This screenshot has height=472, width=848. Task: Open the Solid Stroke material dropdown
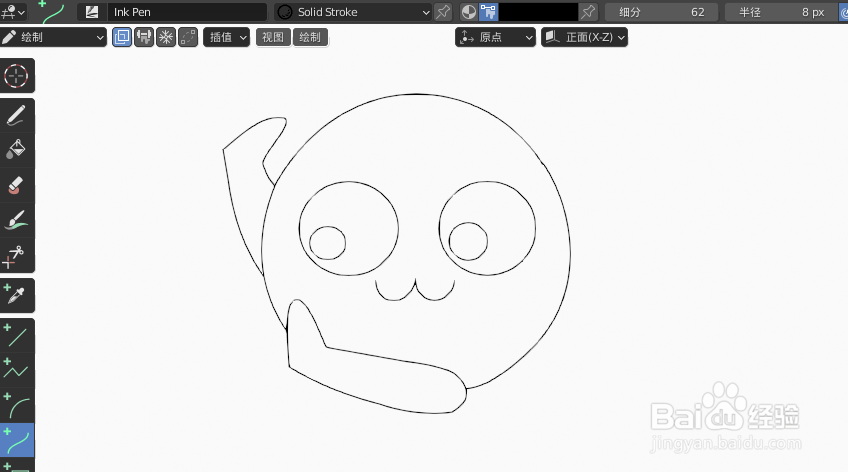click(353, 12)
